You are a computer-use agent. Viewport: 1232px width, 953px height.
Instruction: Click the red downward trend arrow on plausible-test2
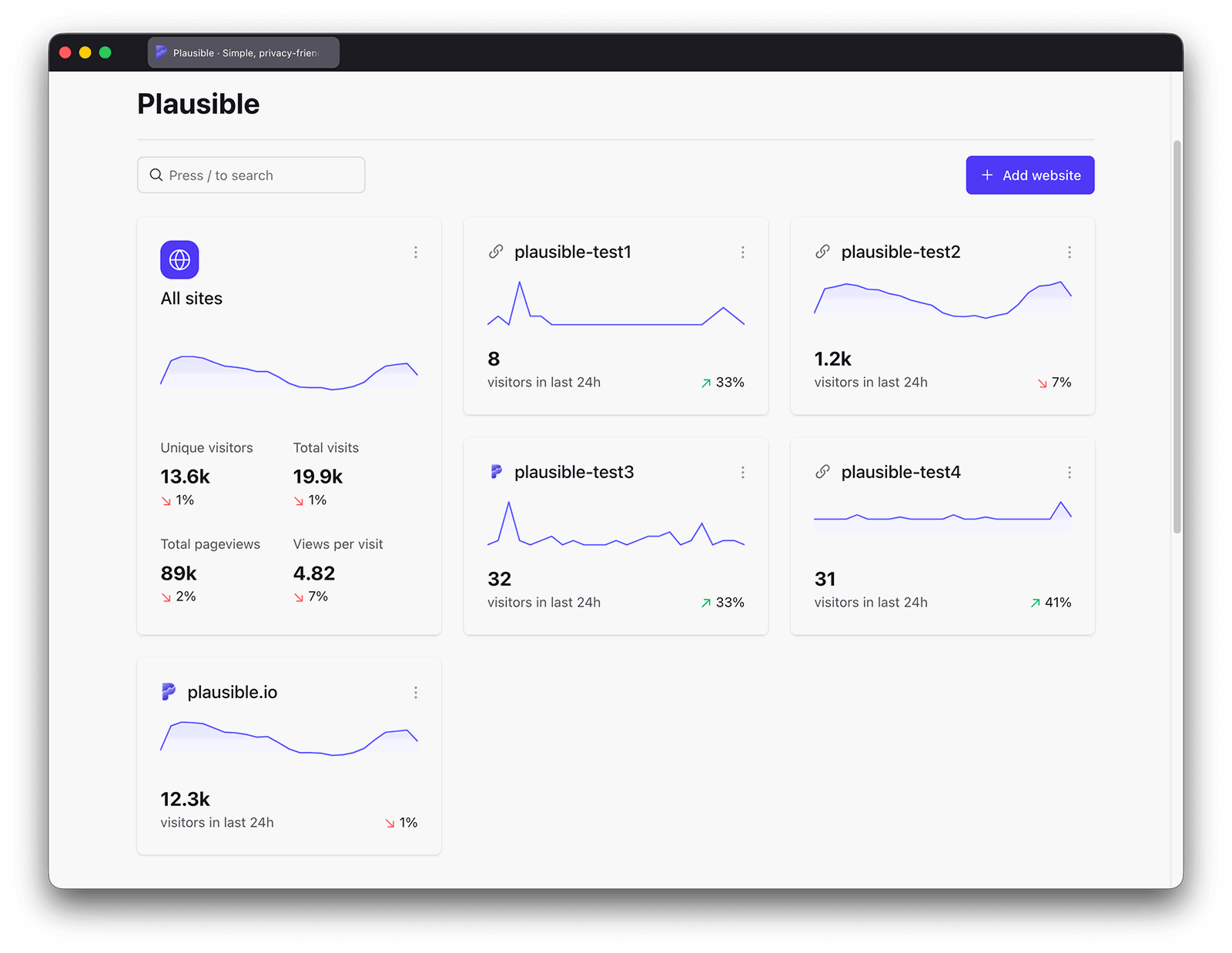1041,382
